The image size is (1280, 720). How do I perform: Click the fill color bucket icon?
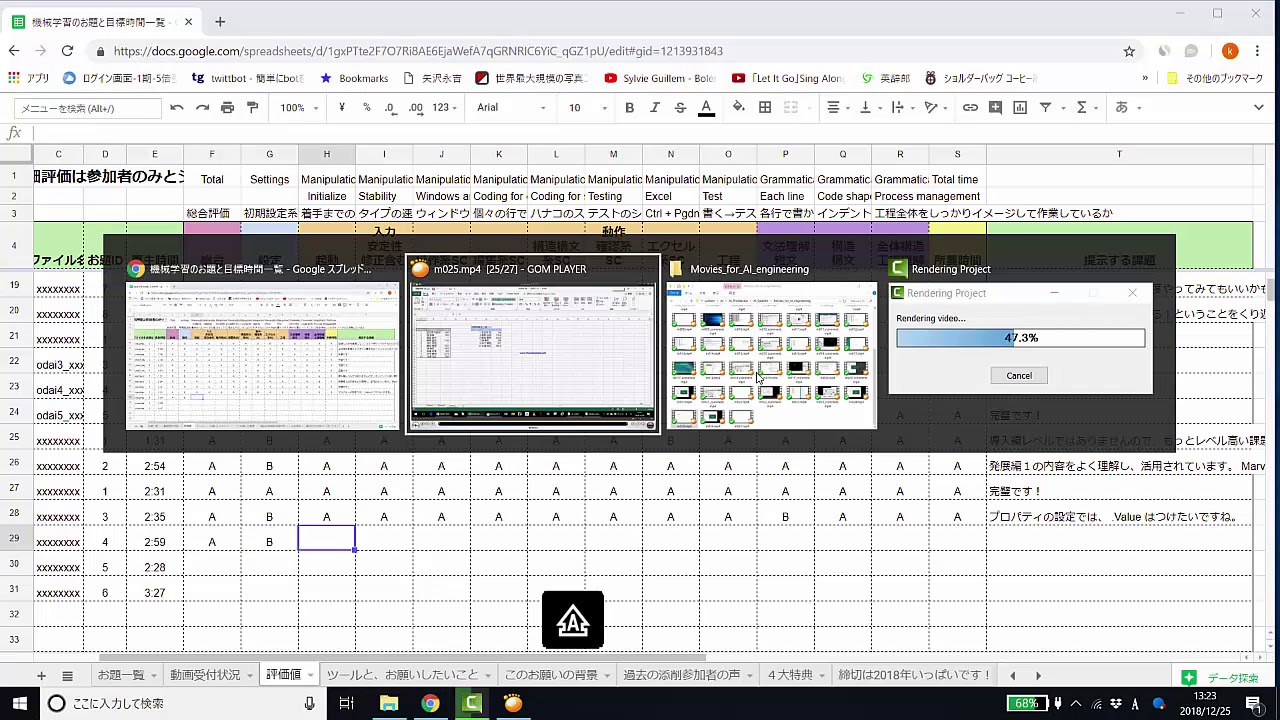click(738, 108)
